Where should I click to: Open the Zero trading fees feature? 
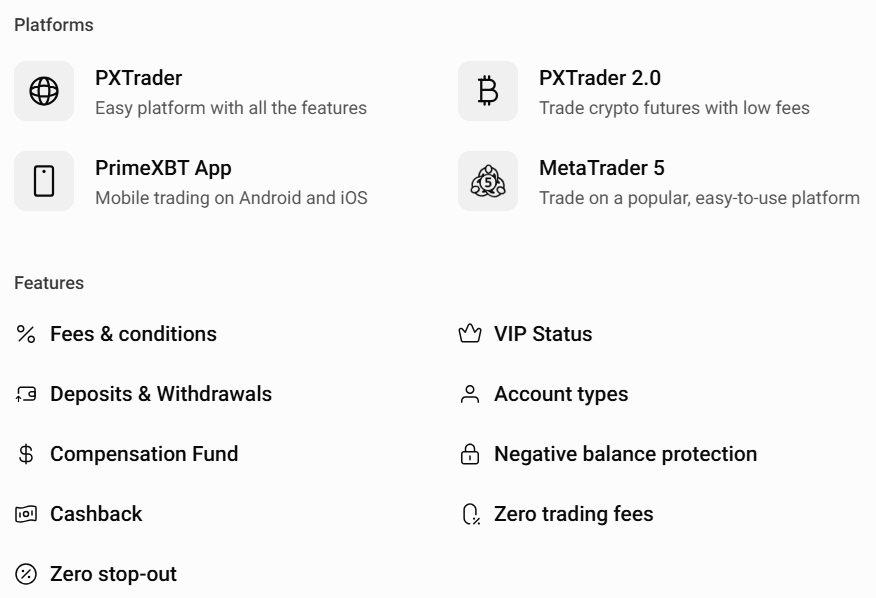[573, 514]
